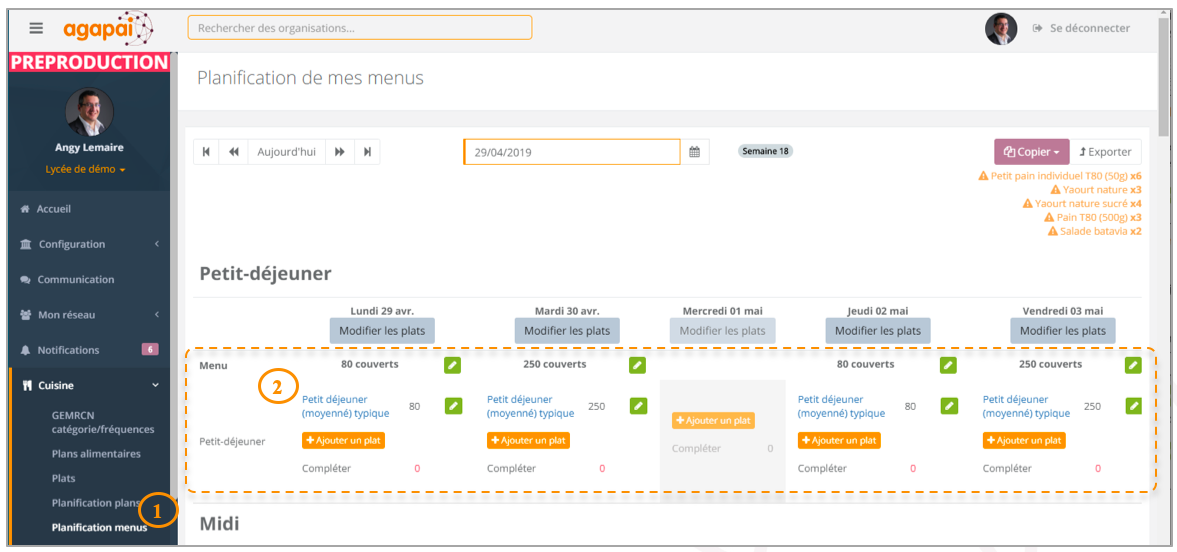This screenshot has width=1177, height=552.
Task: Expand the Mon réseau sidebar menu
Action: [x=89, y=315]
